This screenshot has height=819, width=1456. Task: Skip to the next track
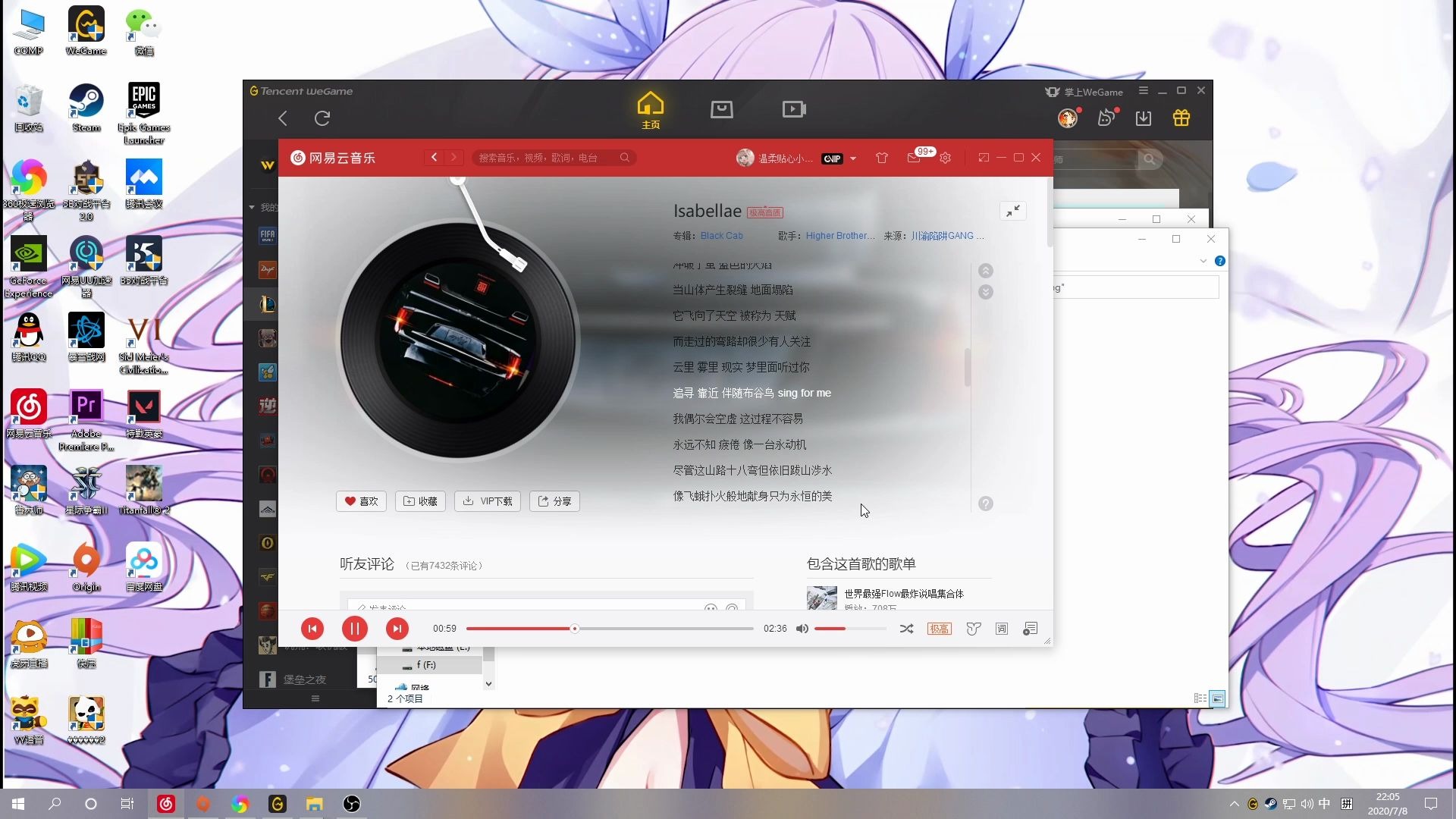pyautogui.click(x=397, y=629)
